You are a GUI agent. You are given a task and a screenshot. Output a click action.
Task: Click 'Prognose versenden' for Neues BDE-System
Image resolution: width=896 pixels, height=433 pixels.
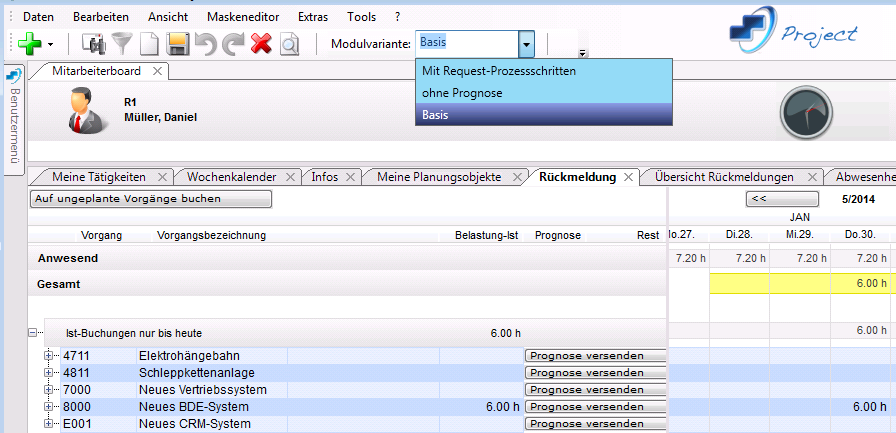(595, 407)
